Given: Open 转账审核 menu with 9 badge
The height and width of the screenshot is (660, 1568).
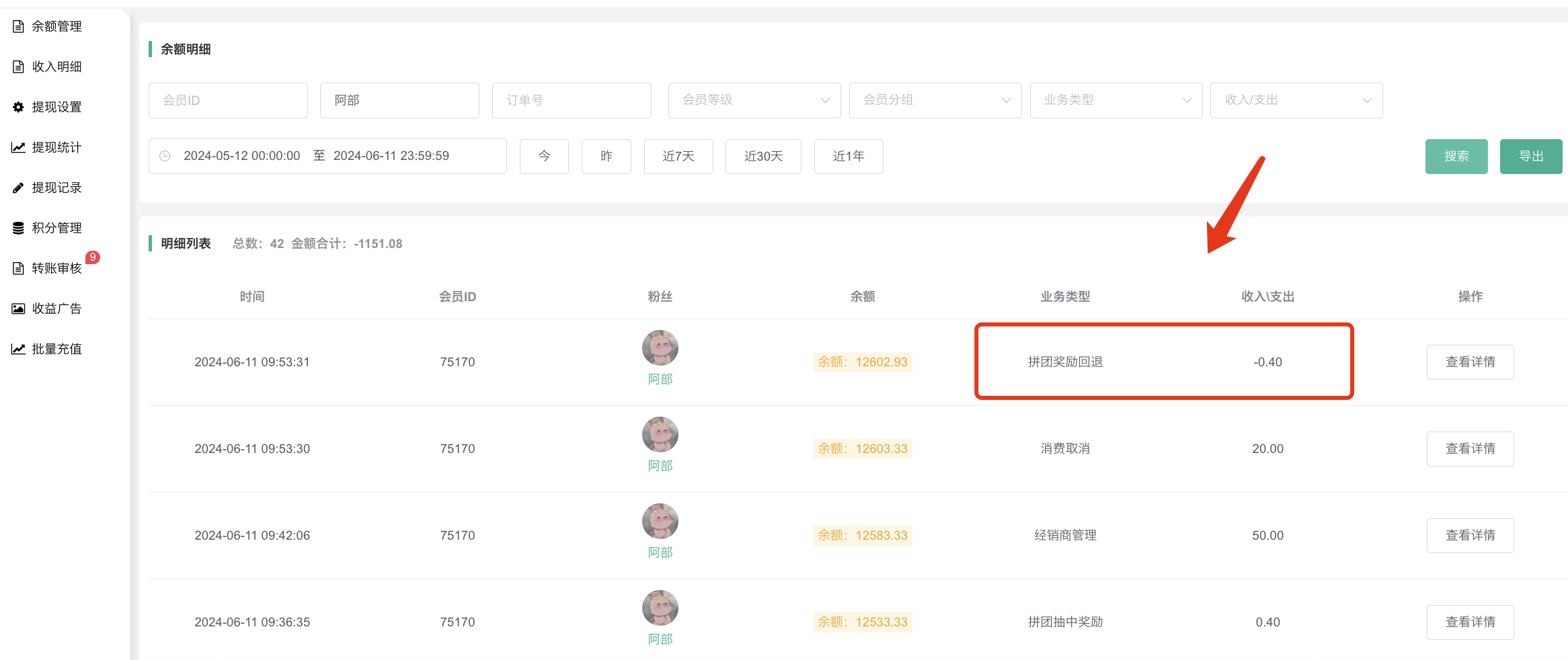Looking at the screenshot, I should coord(56,269).
